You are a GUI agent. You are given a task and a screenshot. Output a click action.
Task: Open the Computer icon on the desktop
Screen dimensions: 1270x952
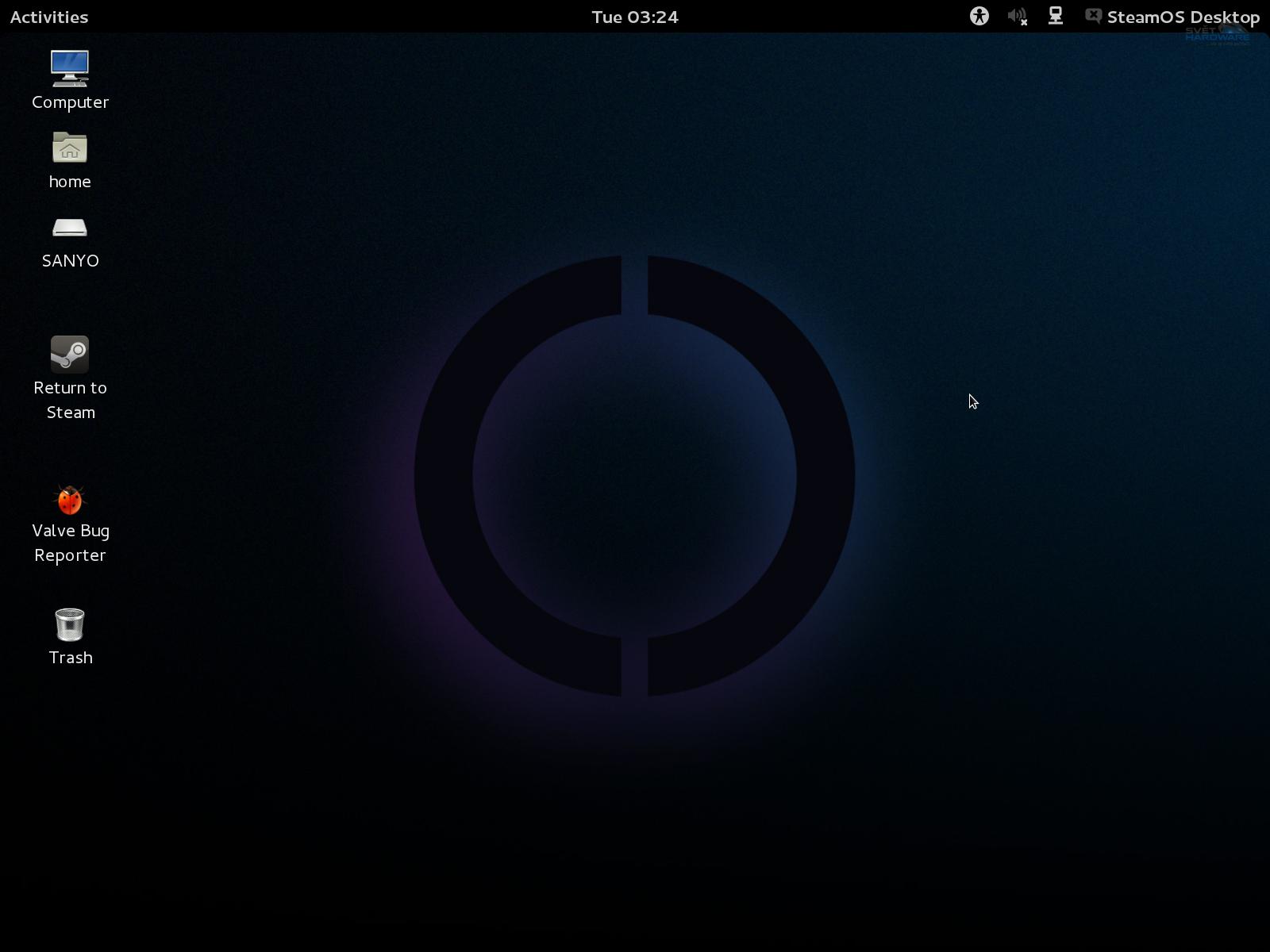coord(70,67)
